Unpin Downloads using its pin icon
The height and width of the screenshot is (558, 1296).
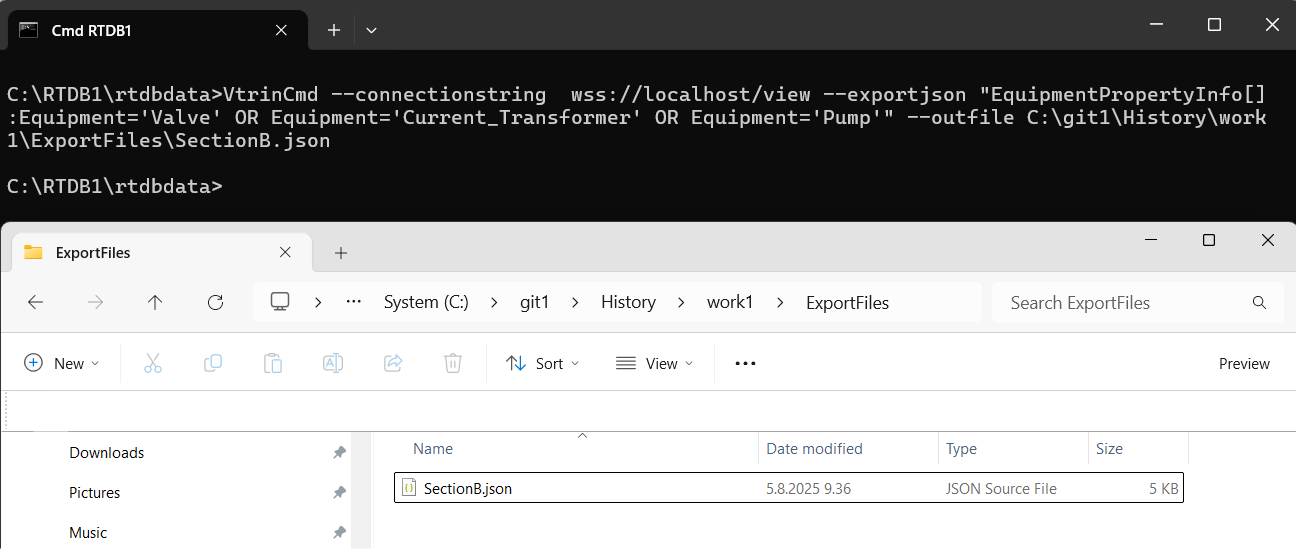339,452
